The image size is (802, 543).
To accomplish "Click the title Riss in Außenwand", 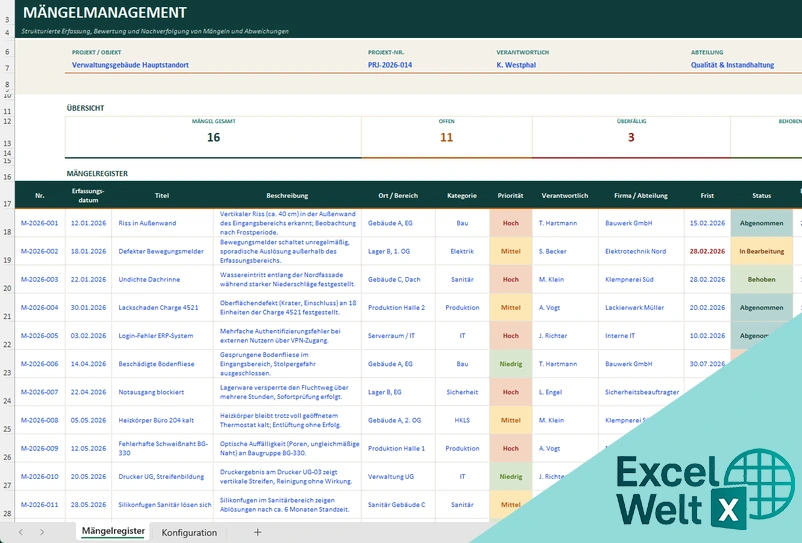I will pos(147,223).
